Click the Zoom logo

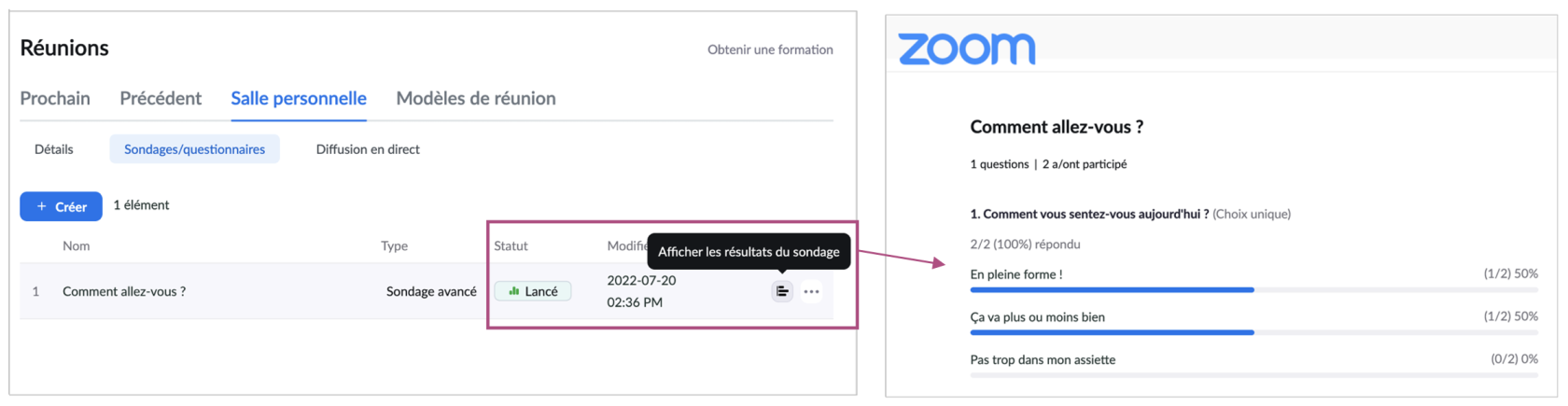(966, 49)
